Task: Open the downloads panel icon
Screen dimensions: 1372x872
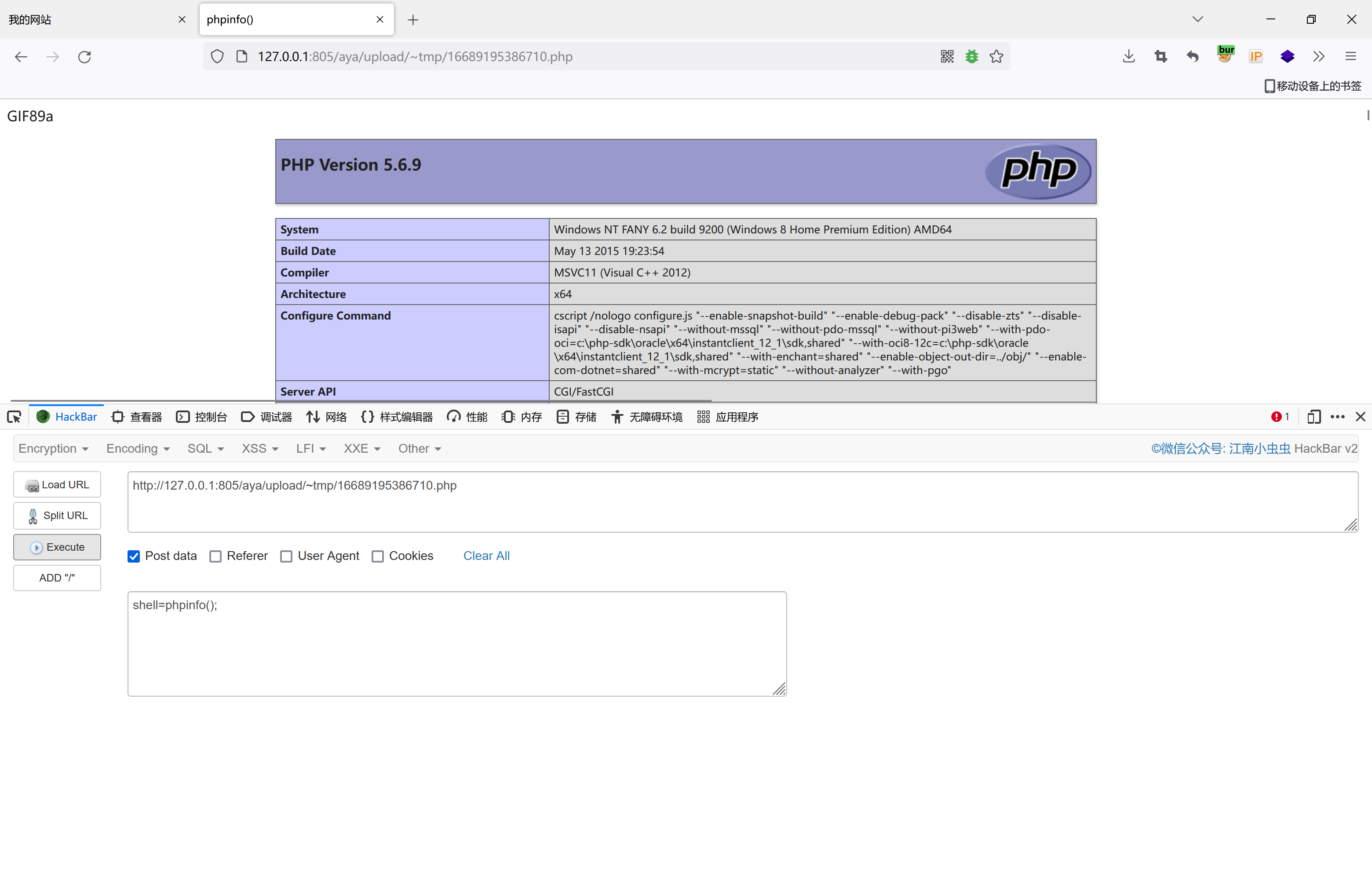Action: click(1128, 56)
